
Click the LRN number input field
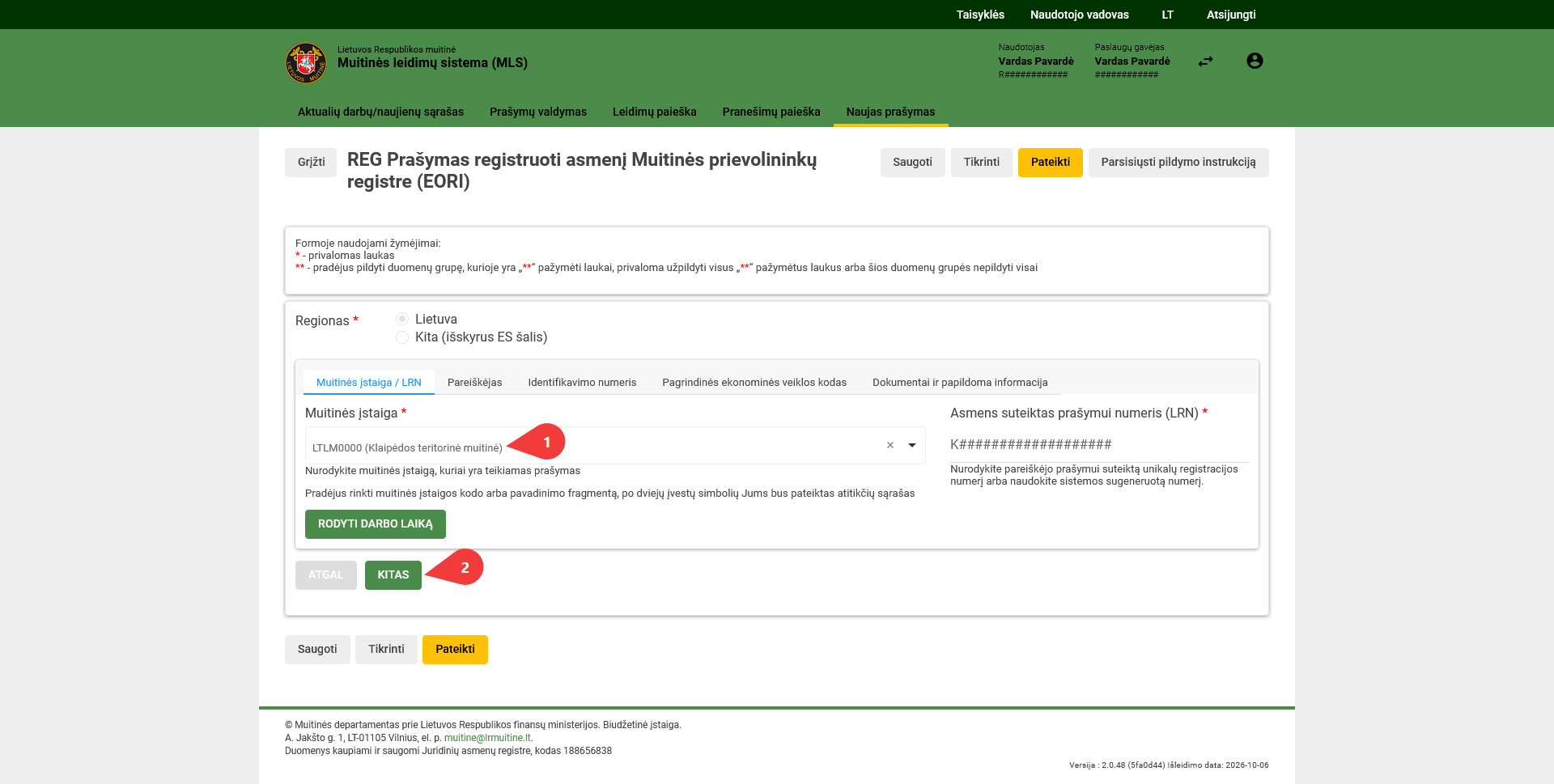pyautogui.click(x=1099, y=444)
